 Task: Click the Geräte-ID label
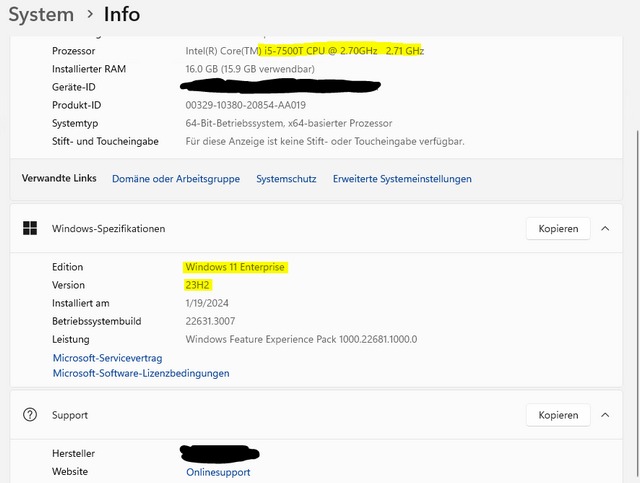click(x=73, y=87)
